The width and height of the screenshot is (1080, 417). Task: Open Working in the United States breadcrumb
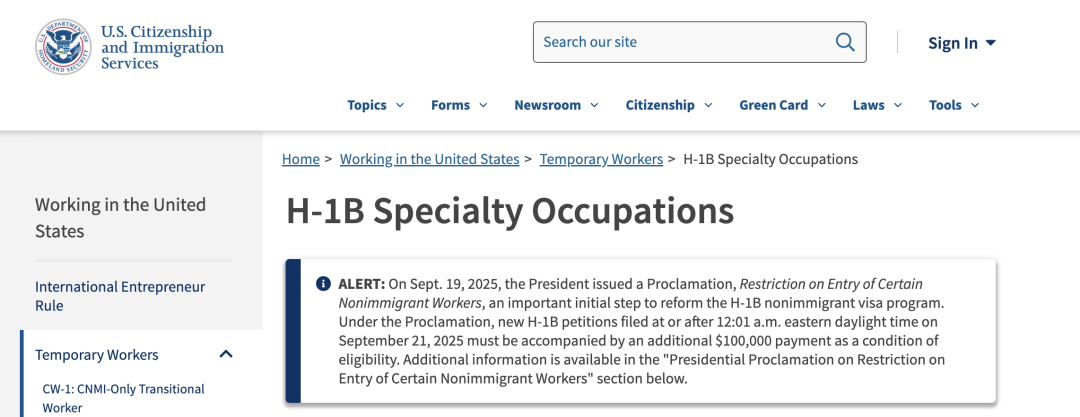(x=429, y=159)
